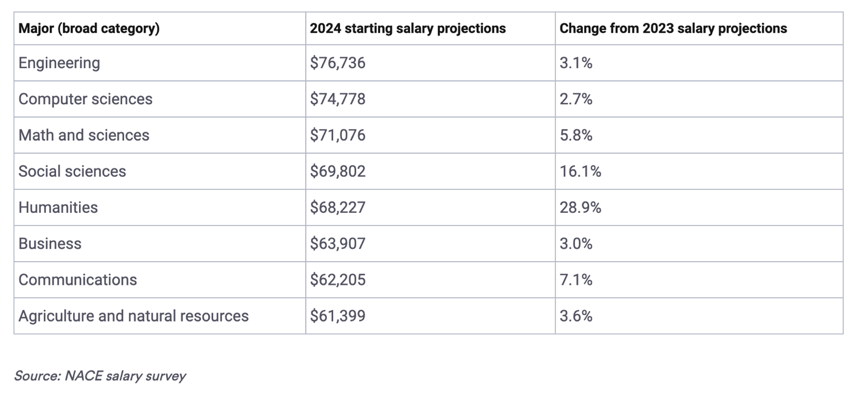This screenshot has width=864, height=406.
Task: Click the "2024 starting salary projections" header
Action: [409, 28]
